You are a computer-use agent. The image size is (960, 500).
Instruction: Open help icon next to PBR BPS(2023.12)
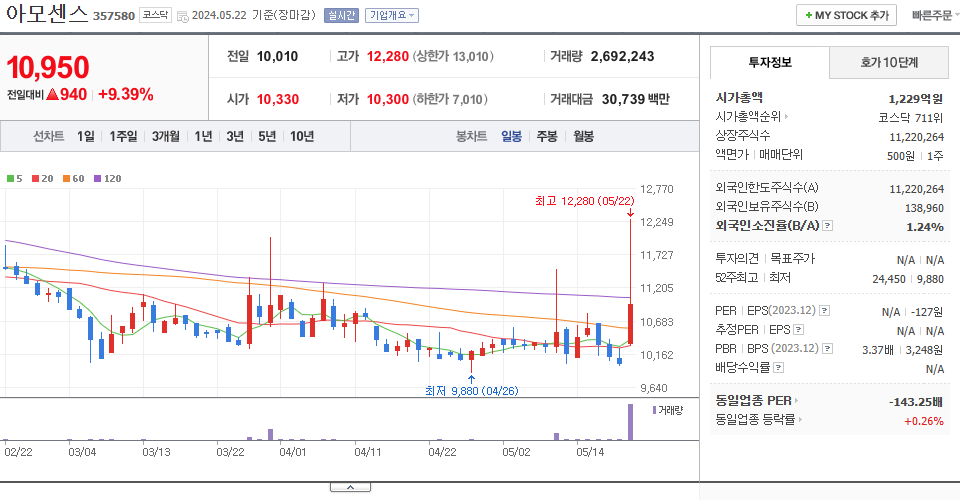tap(828, 349)
